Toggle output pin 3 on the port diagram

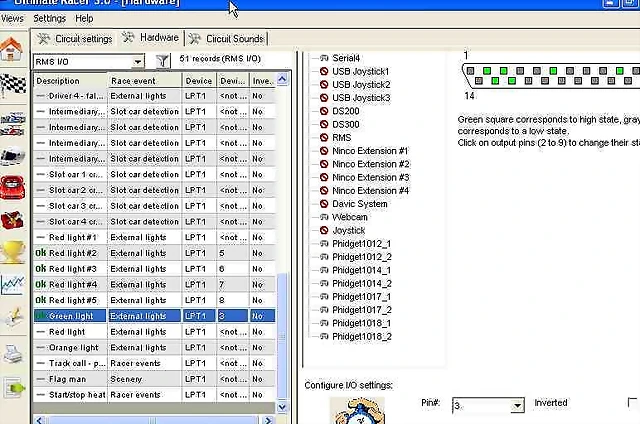pyautogui.click(x=504, y=71)
